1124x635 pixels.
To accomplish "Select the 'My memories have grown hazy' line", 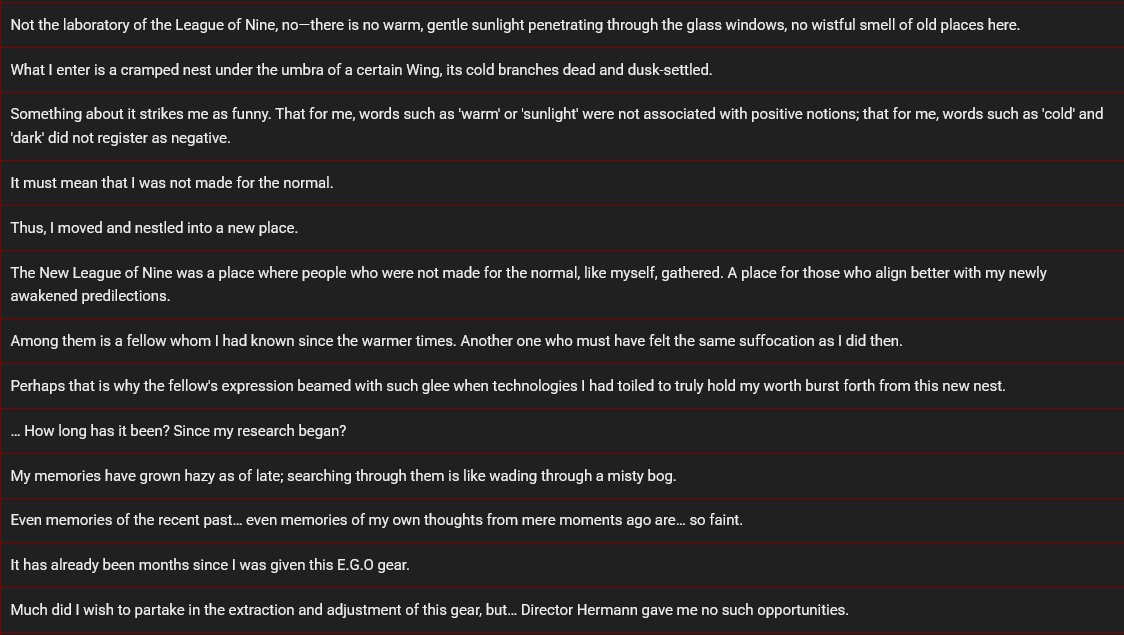I will click(x=562, y=476).
